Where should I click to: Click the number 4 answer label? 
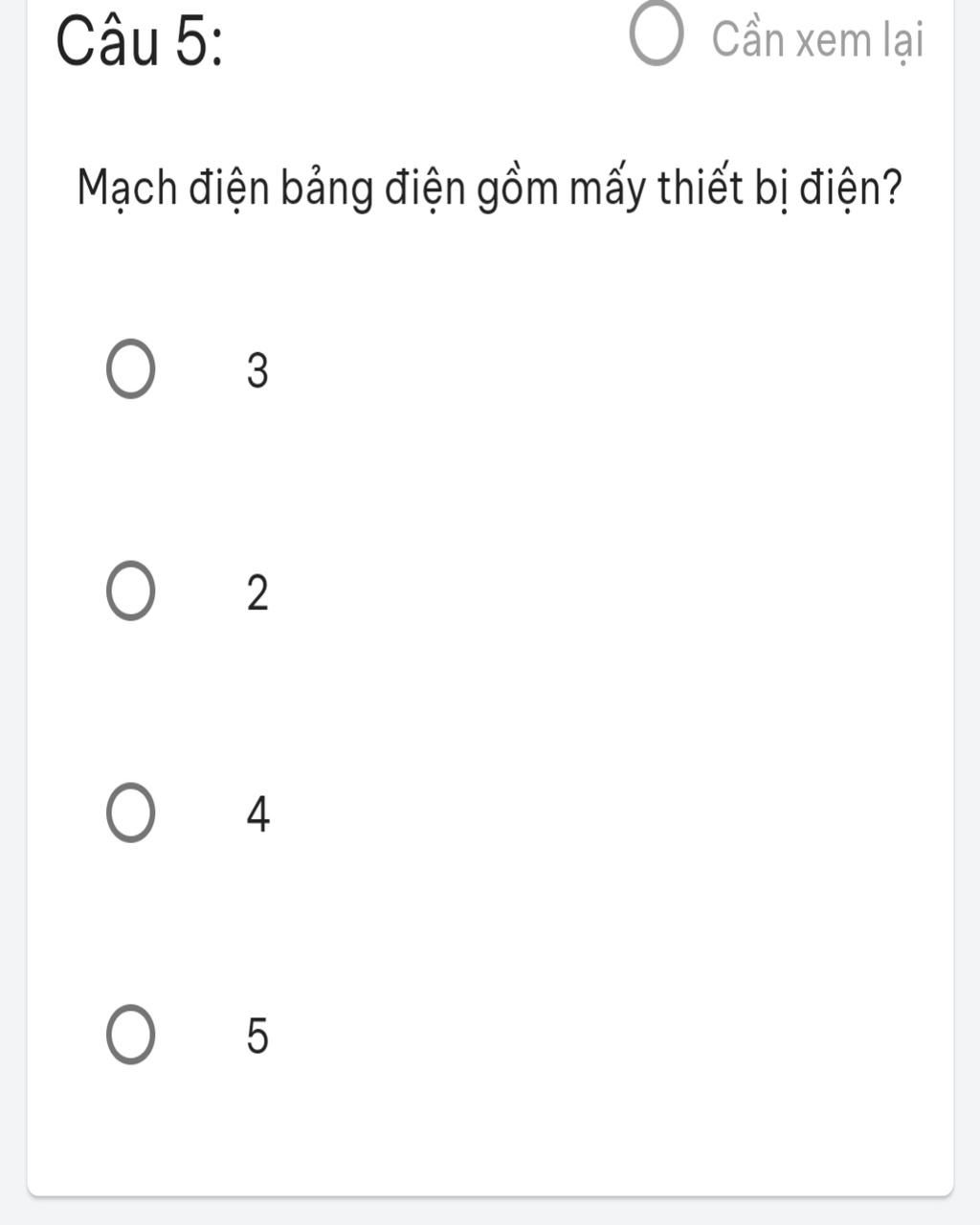coord(257,814)
